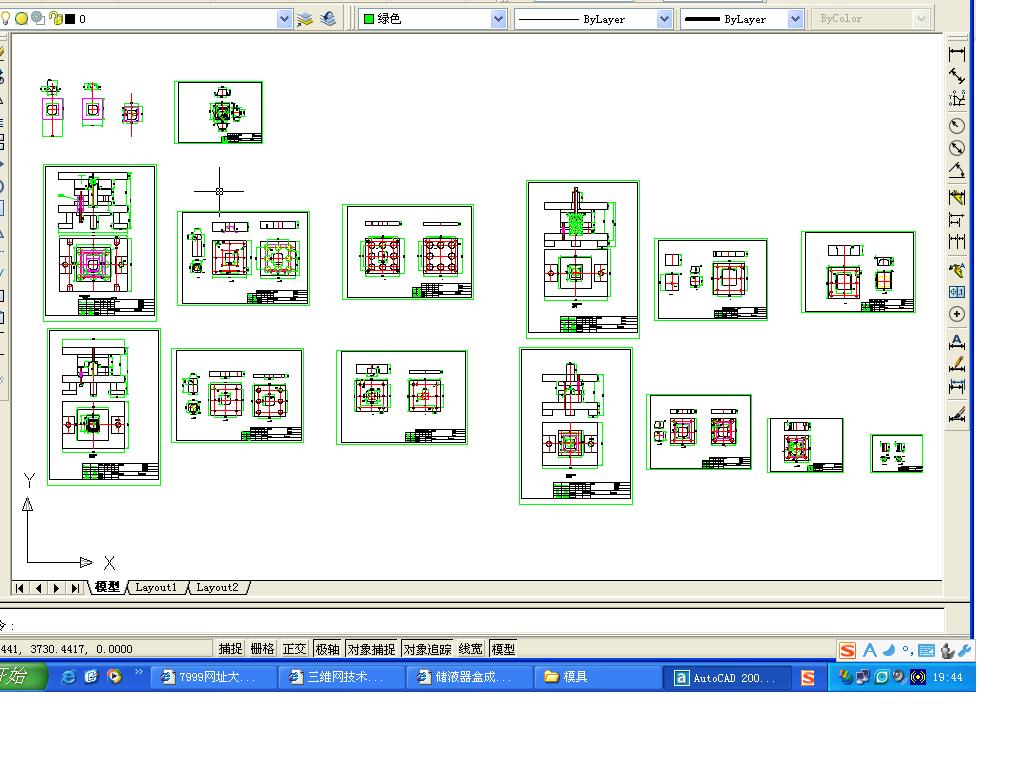Select the Angular Dimension tool

pyautogui.click(x=957, y=170)
